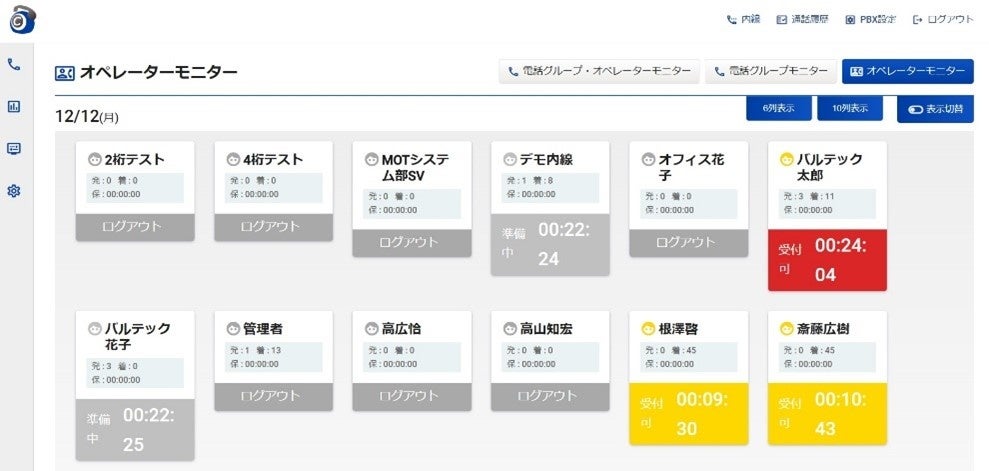Screen dimensions: 989x471
Task: Click face icon on パルテック太郎 card
Action: [786, 159]
